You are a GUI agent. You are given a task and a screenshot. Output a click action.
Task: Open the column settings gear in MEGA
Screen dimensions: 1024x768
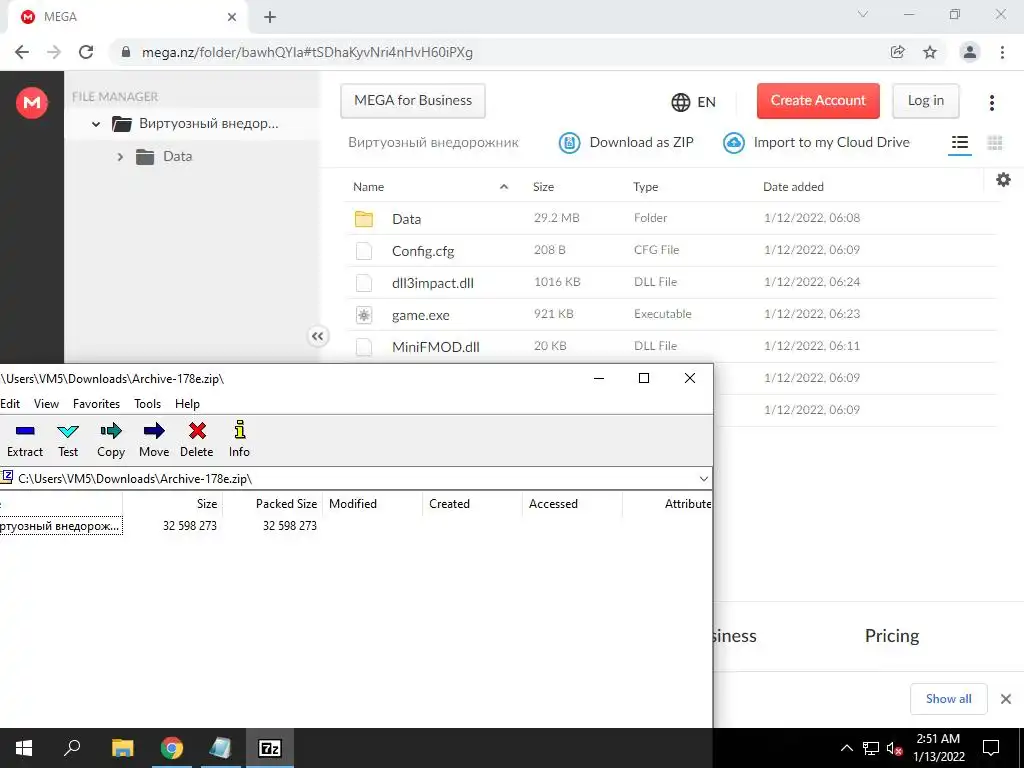pos(1003,180)
